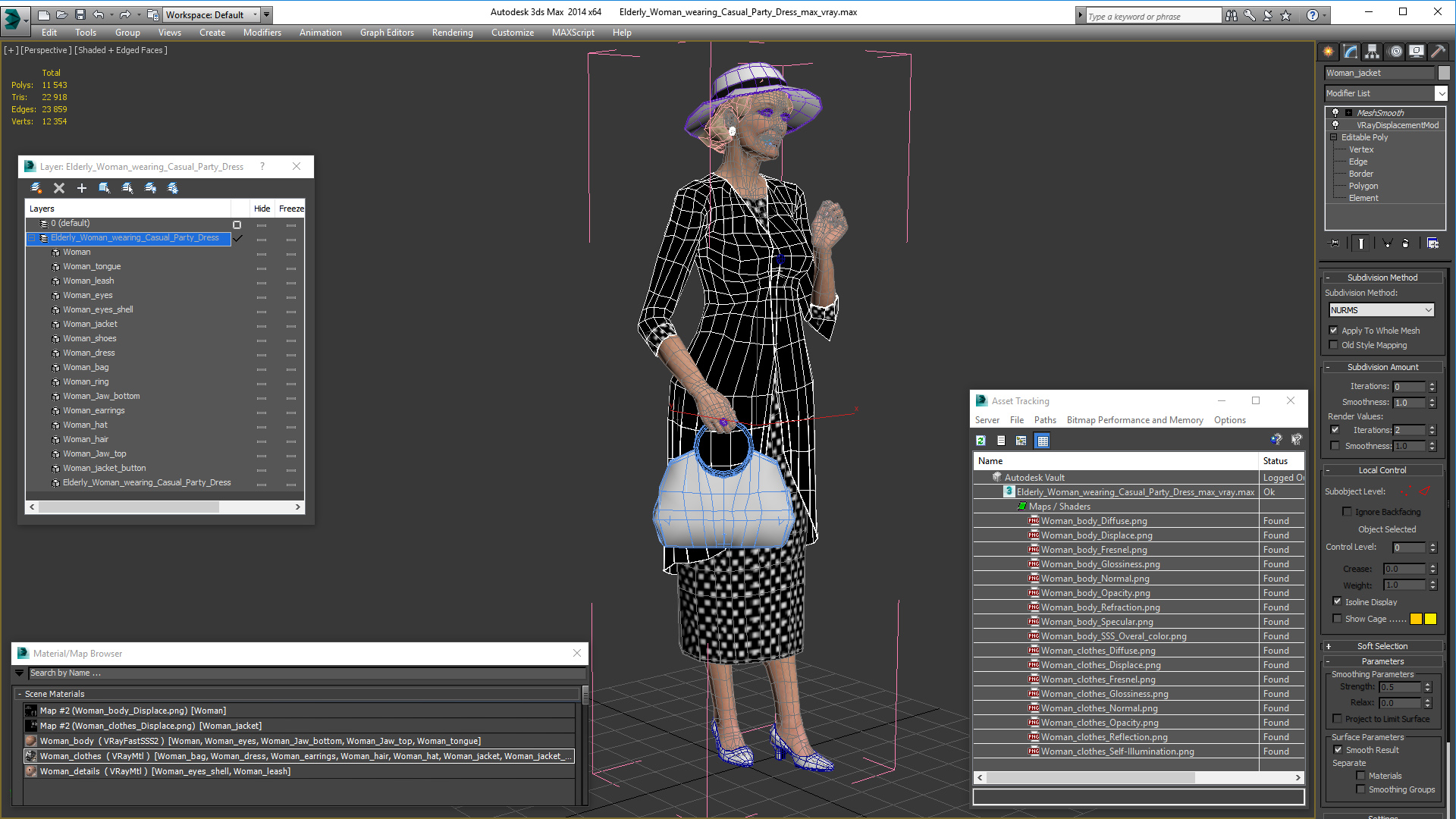
Task: Enable Show Cage checkbox
Action: [1338, 619]
